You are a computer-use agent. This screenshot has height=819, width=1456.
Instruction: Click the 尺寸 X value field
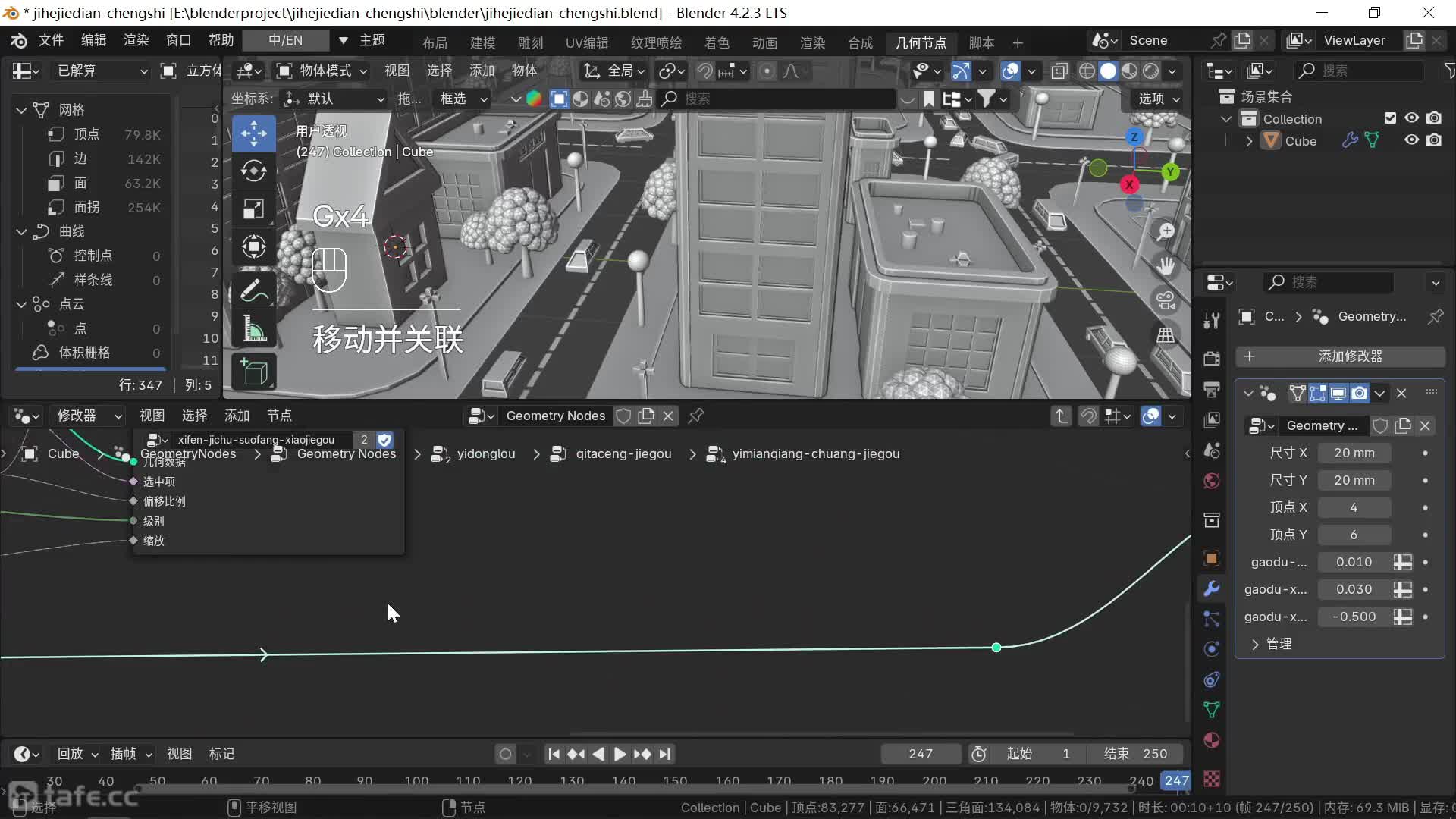pyautogui.click(x=1354, y=453)
